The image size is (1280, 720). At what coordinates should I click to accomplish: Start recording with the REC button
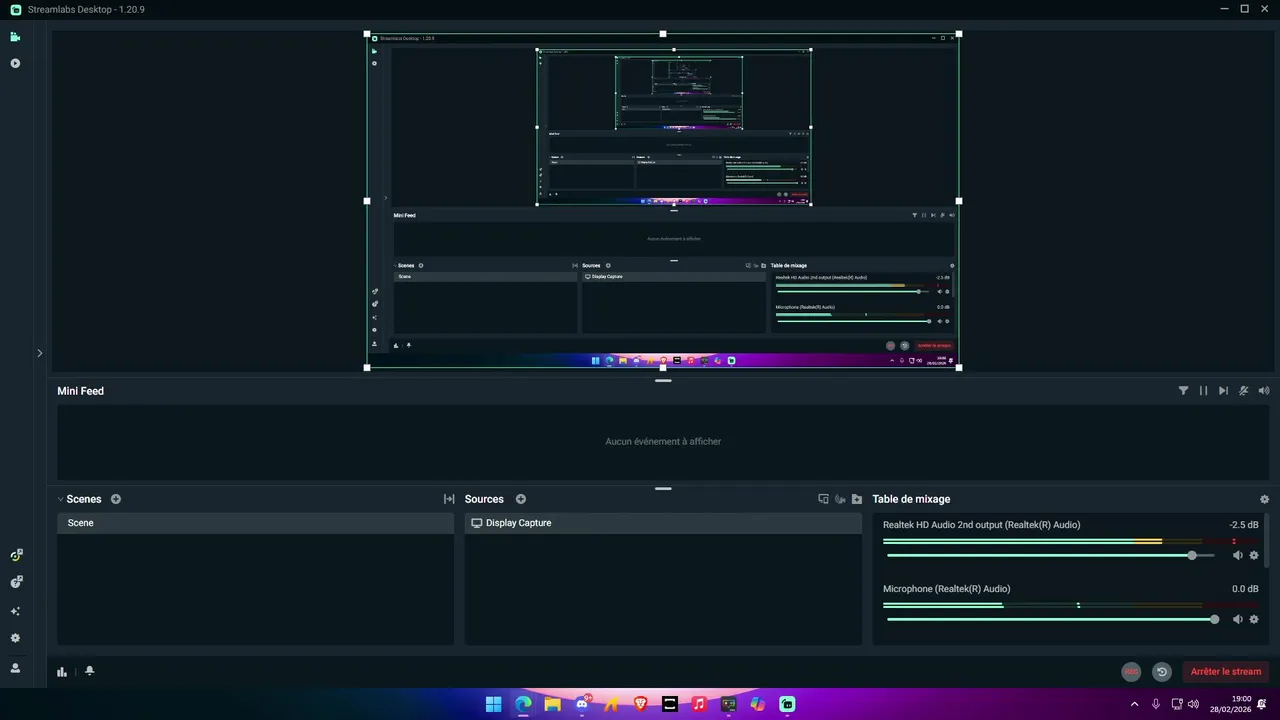pos(1131,672)
